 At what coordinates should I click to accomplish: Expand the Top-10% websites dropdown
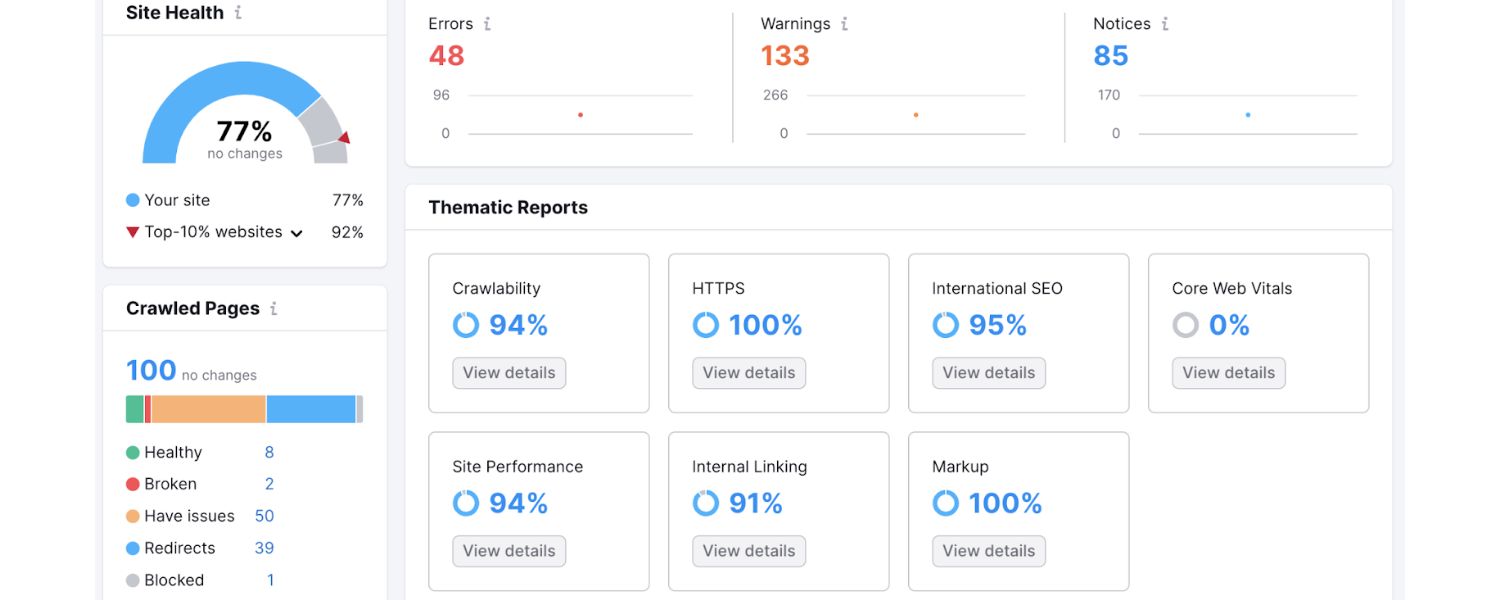click(296, 233)
